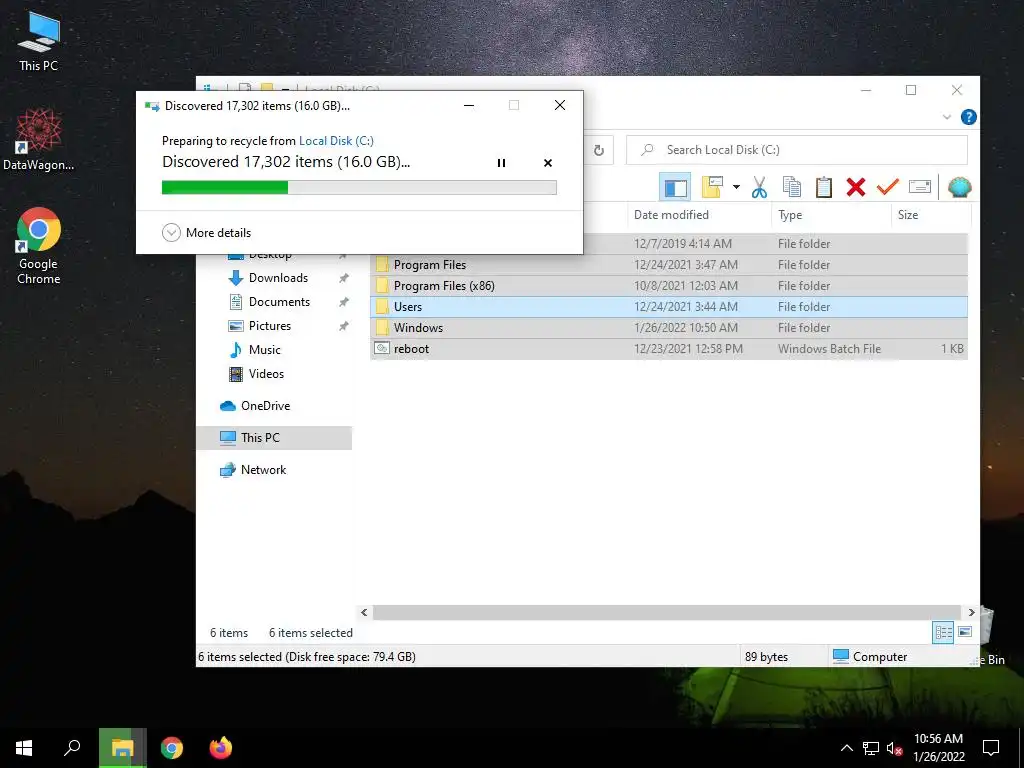Screen dimensions: 1024x768
Task: Click the horizontal scrollbar left arrow
Action: click(x=364, y=613)
